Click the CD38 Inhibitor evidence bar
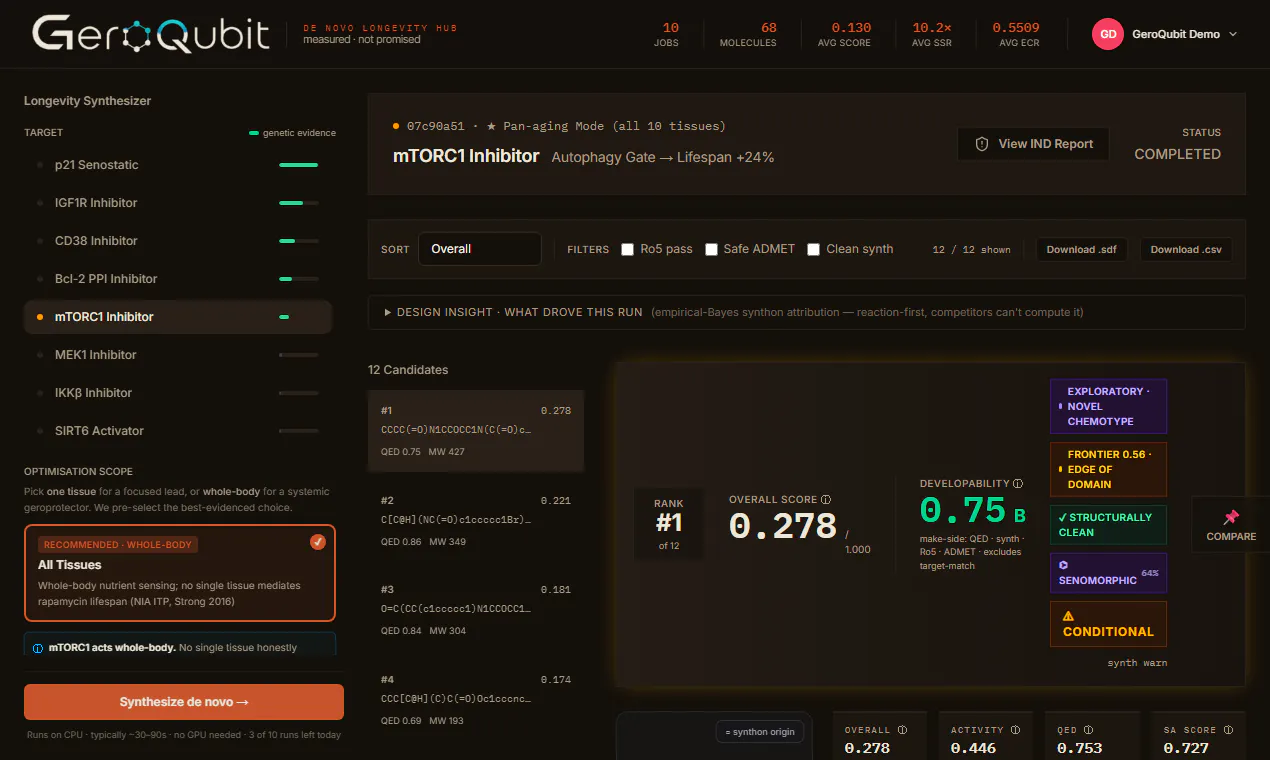The image size is (1270, 760). tap(299, 241)
